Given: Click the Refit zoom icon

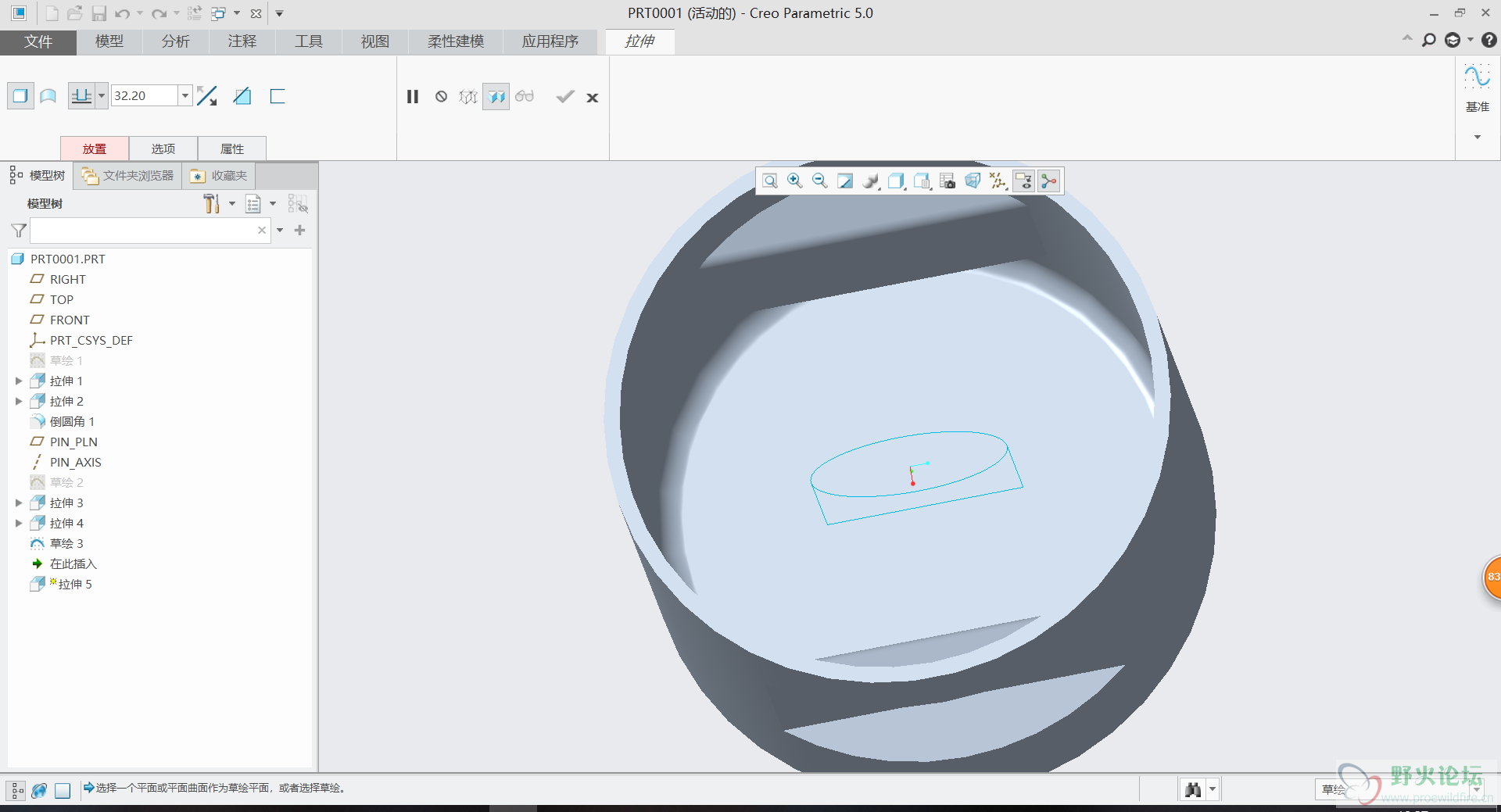Looking at the screenshot, I should (770, 181).
